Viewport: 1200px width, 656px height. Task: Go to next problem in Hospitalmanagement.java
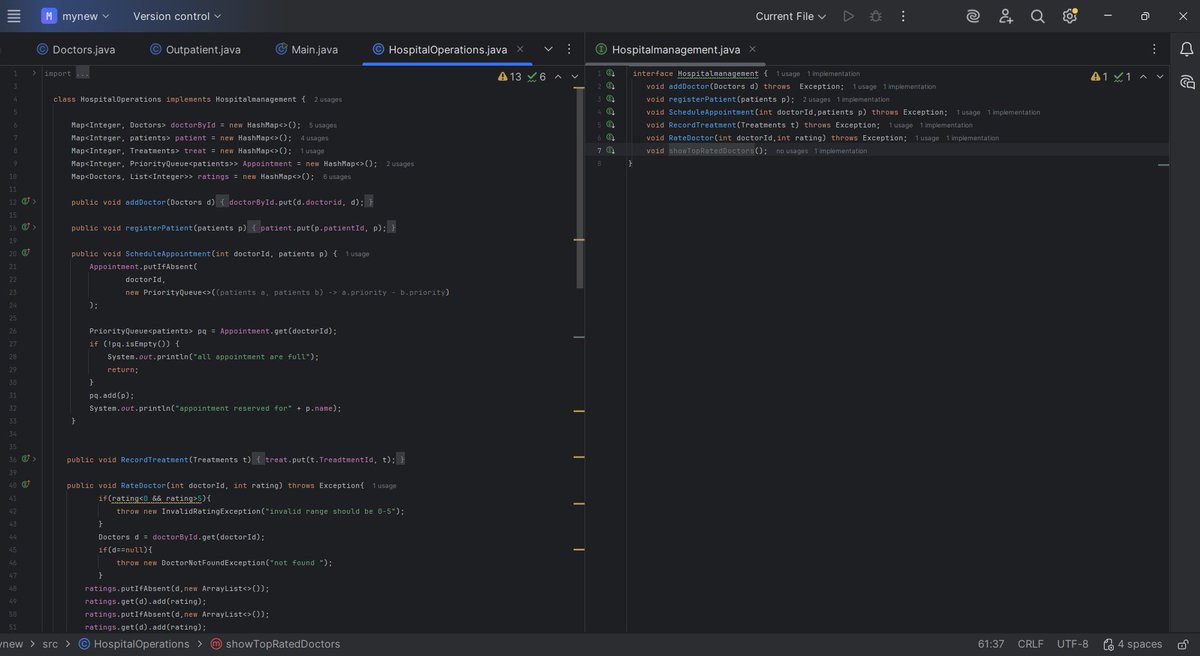click(x=1160, y=76)
